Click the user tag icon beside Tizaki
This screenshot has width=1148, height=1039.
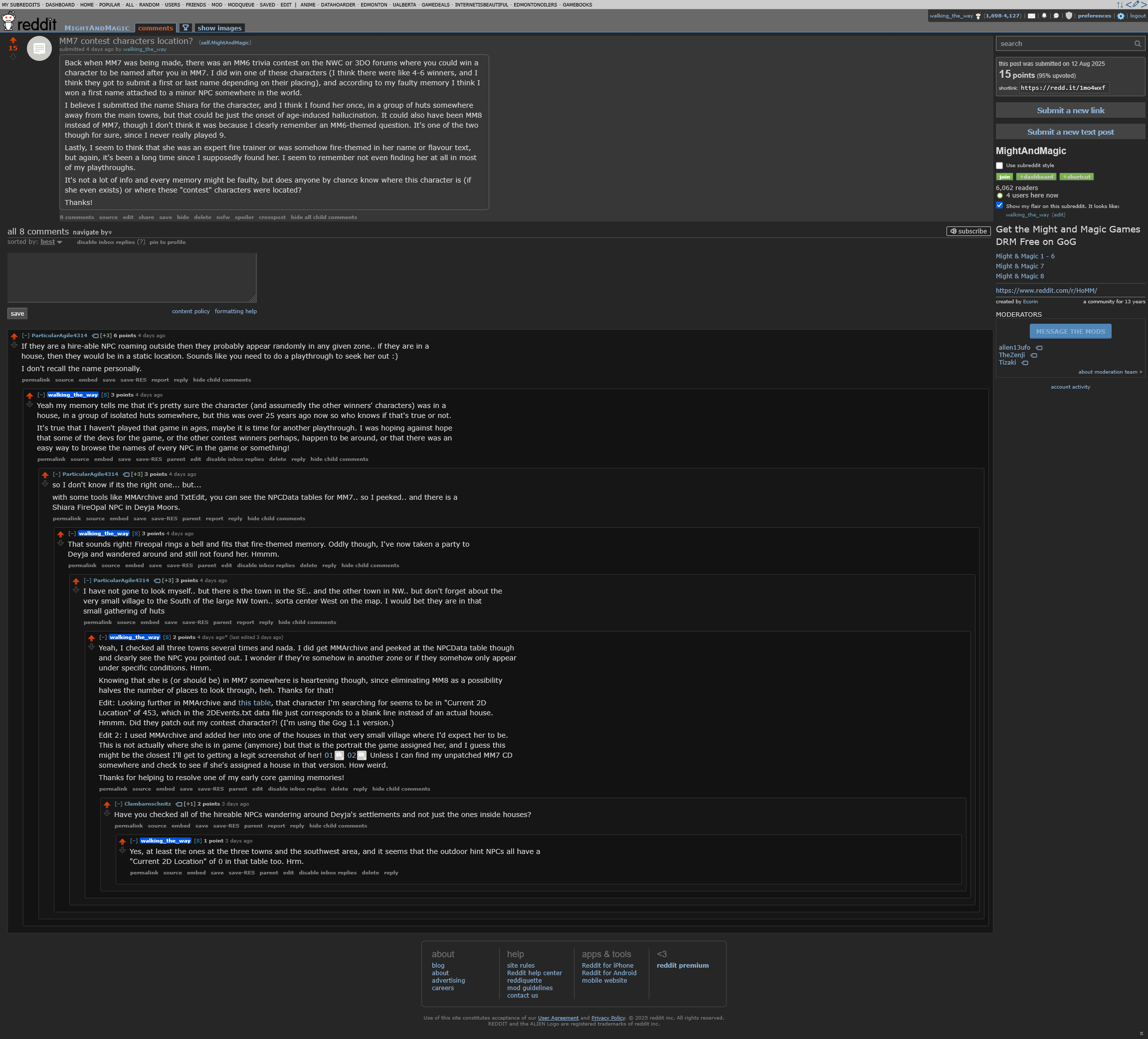pos(1025,362)
